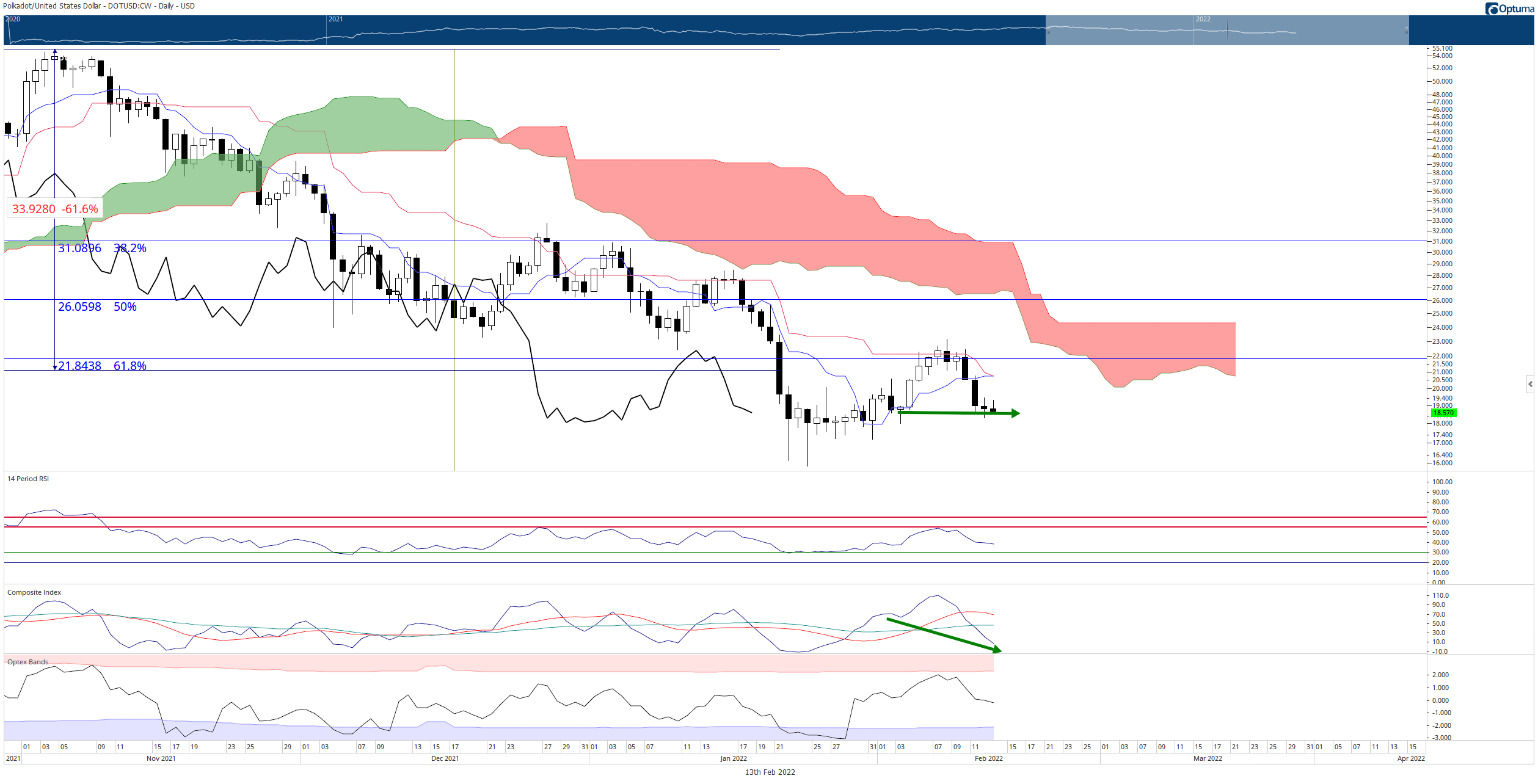
Task: Click the Fibonacci tool bottom arrow handle
Action: coord(55,368)
